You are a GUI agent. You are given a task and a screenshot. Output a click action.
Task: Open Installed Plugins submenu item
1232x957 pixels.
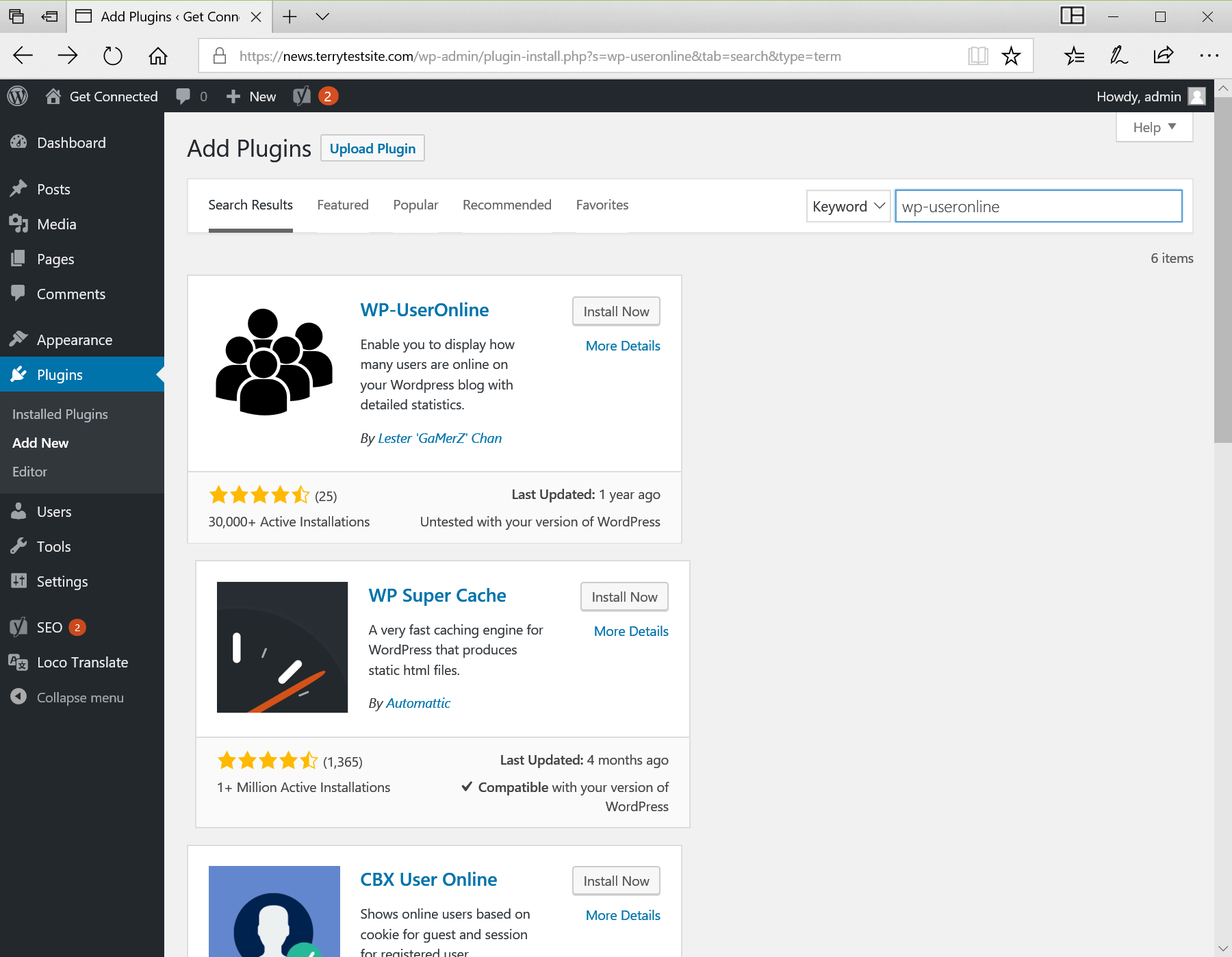[60, 414]
